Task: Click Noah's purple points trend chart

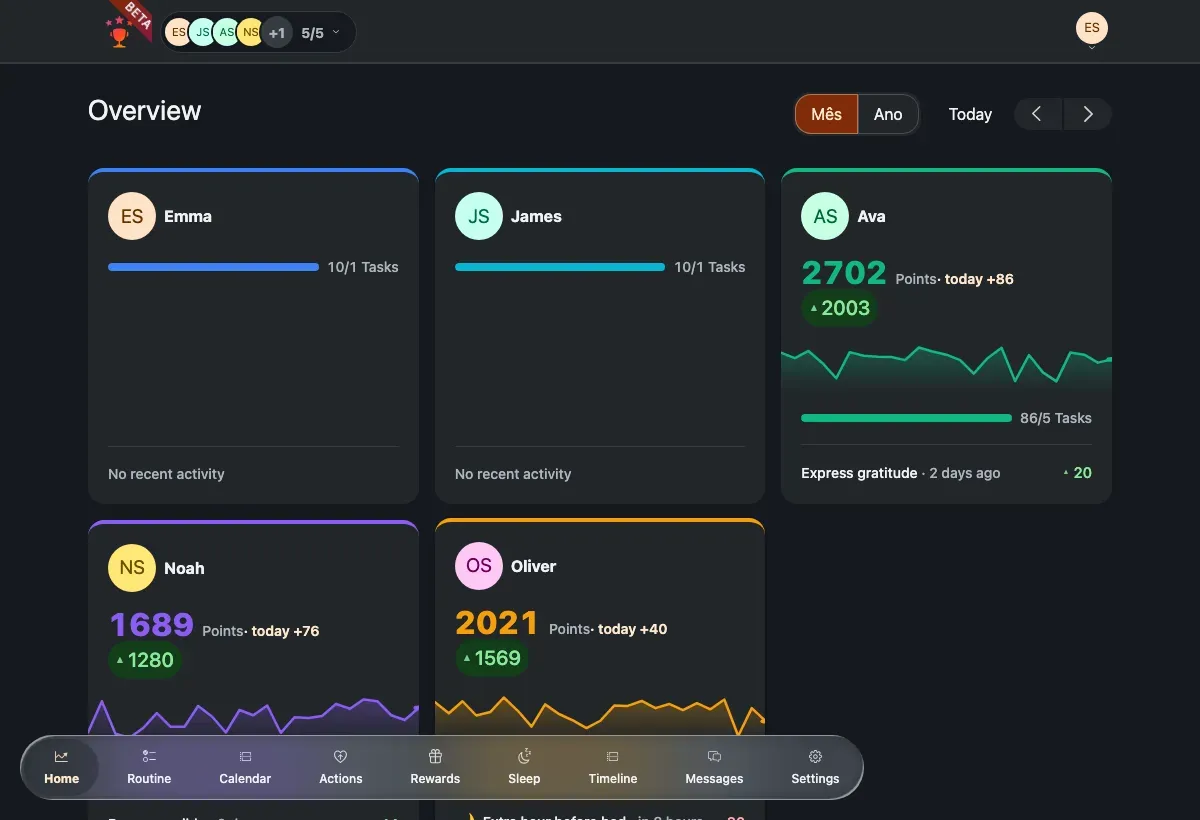Action: point(253,716)
